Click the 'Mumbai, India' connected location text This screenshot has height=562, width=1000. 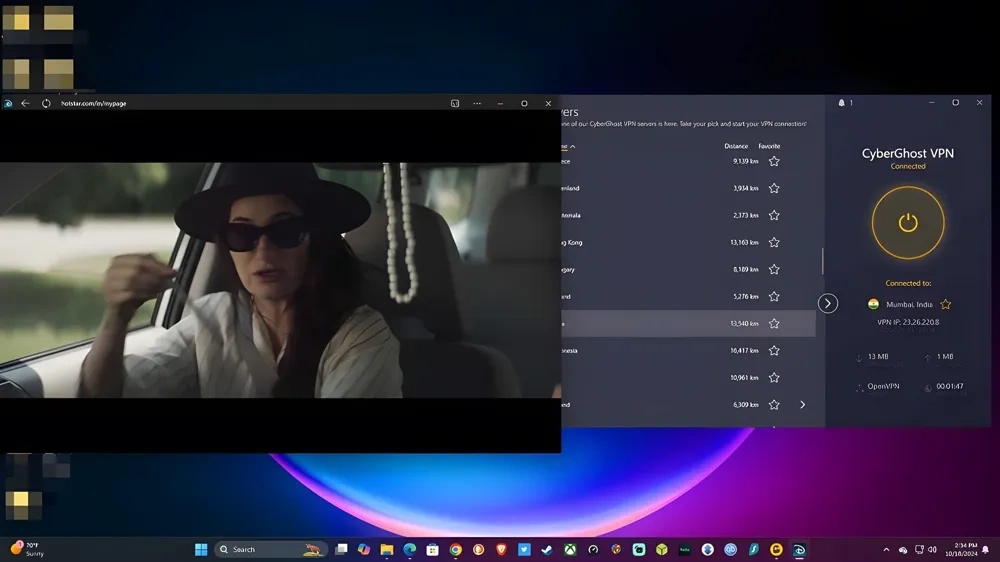[x=909, y=304]
